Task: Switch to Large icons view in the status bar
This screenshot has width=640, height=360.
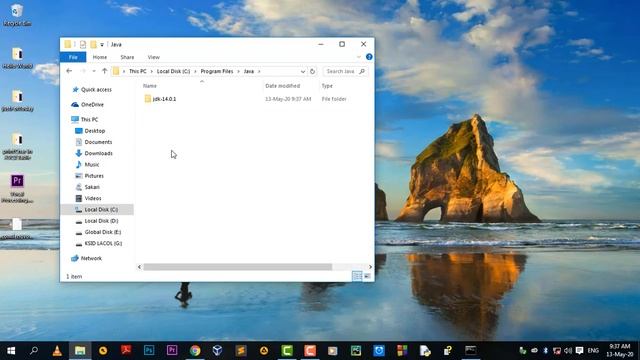Action: tap(367, 276)
